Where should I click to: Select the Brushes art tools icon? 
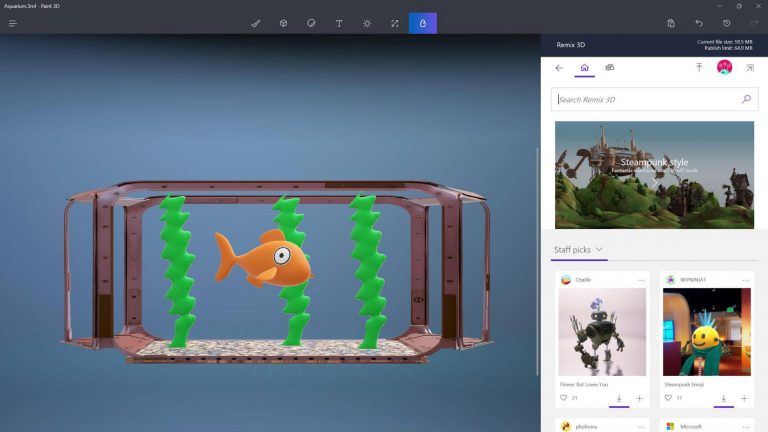(x=256, y=23)
